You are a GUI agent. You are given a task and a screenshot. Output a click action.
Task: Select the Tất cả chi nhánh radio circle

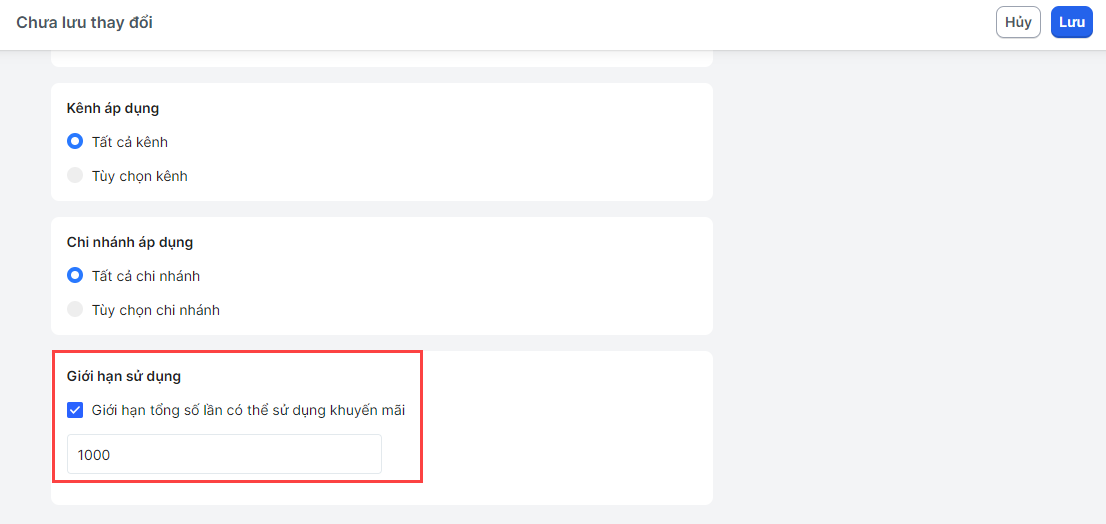point(75,276)
